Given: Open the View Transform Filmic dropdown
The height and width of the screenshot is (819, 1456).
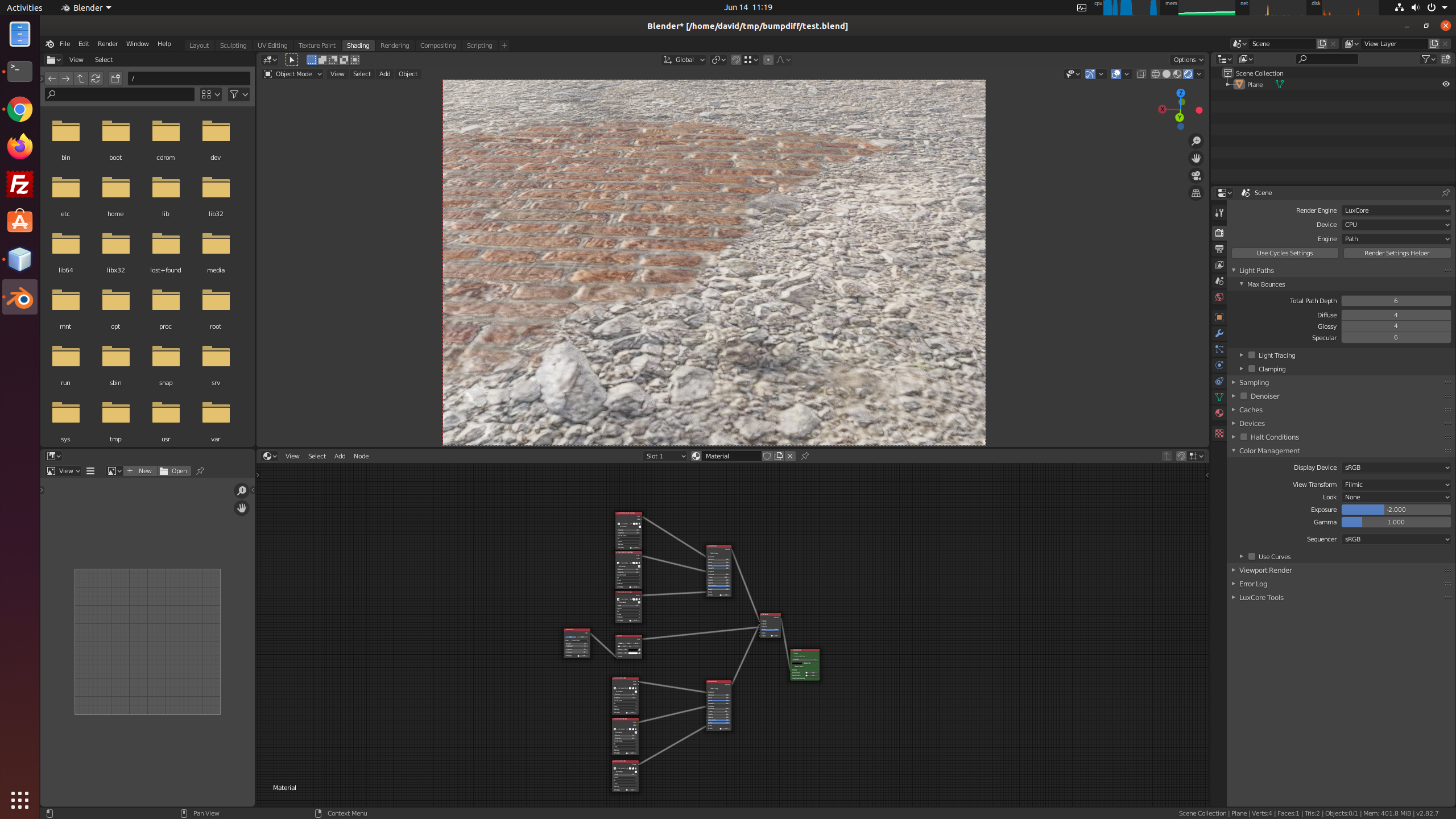Looking at the screenshot, I should point(1396,485).
